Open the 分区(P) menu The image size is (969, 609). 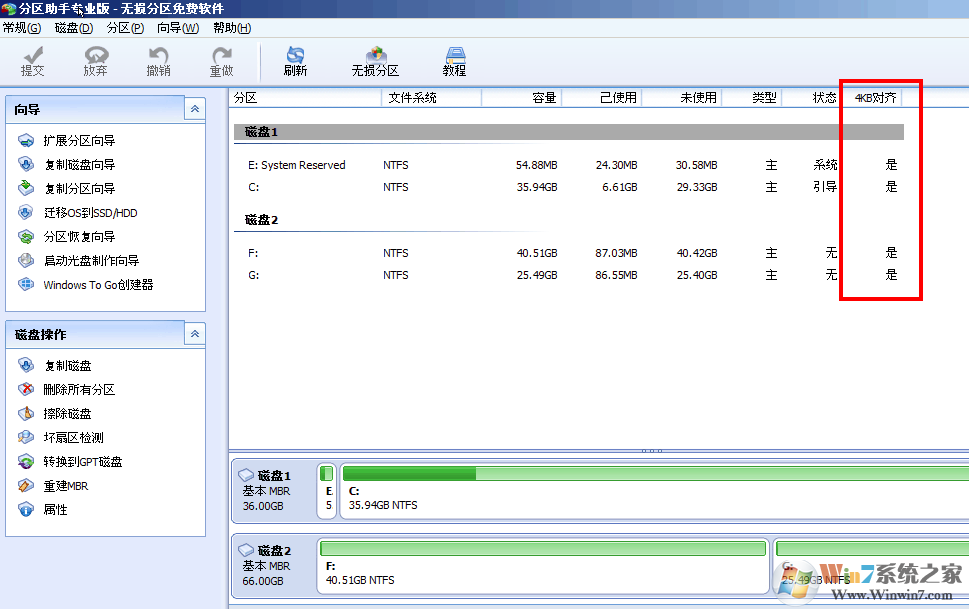[x=125, y=28]
